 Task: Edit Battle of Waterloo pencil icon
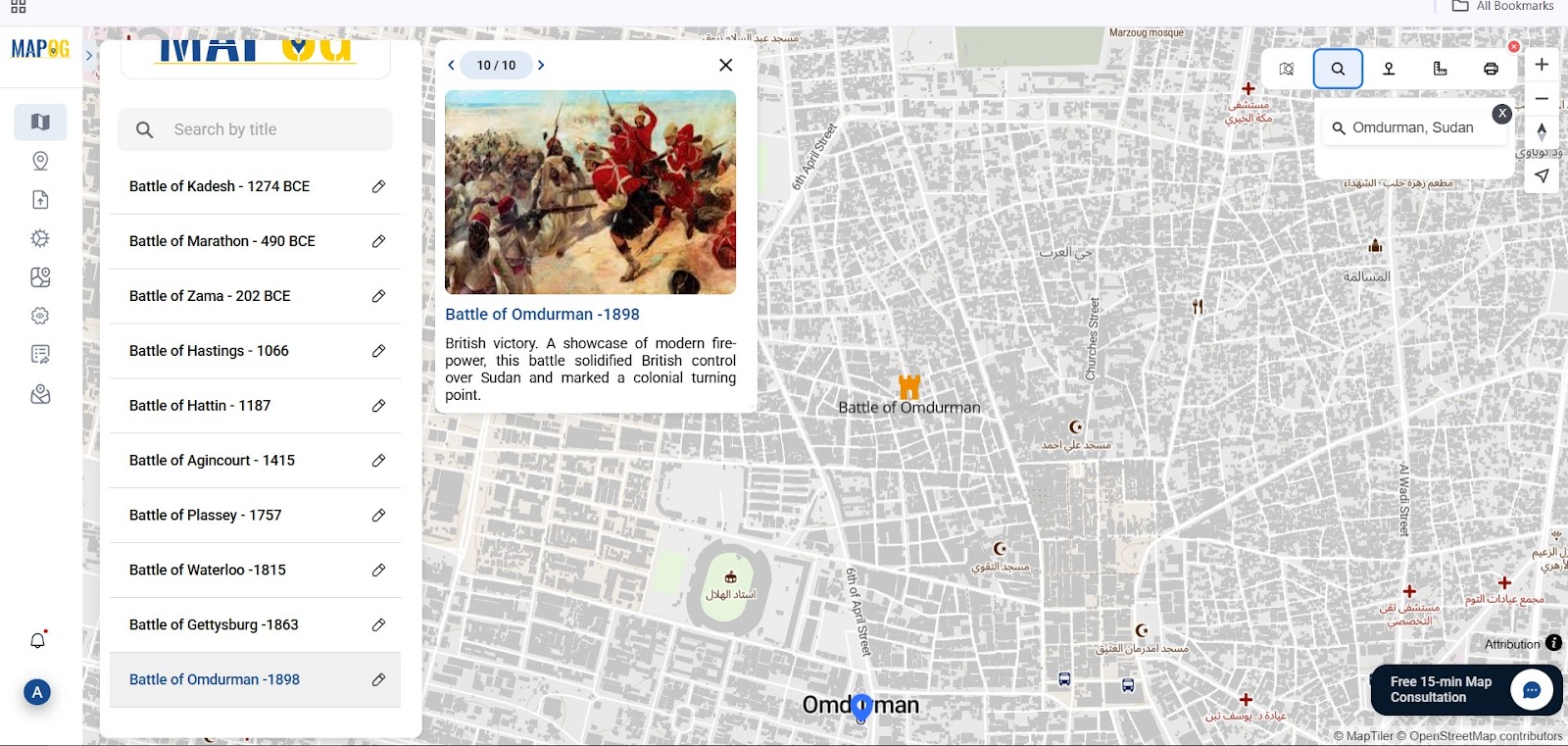coord(378,571)
